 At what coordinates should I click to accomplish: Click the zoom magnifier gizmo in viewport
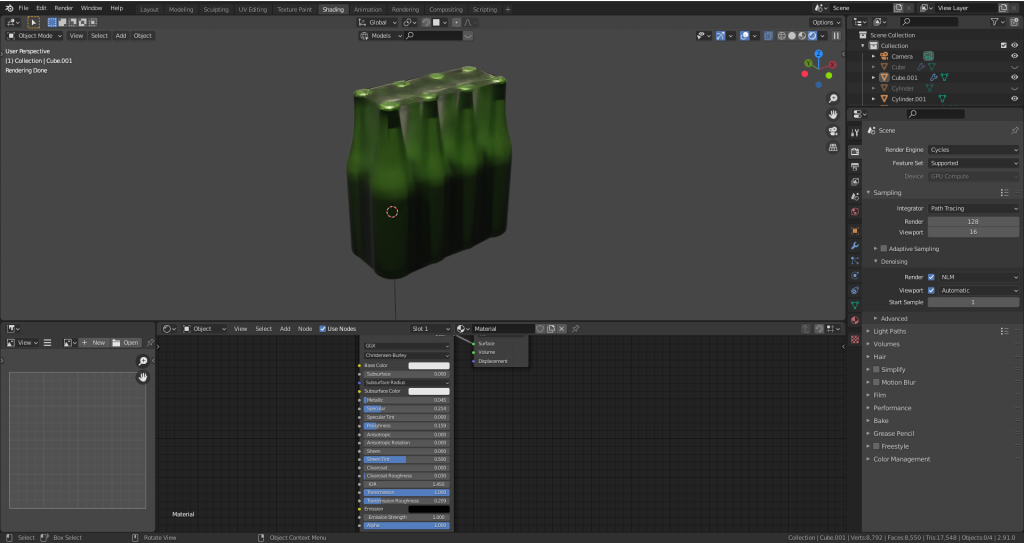pos(833,99)
